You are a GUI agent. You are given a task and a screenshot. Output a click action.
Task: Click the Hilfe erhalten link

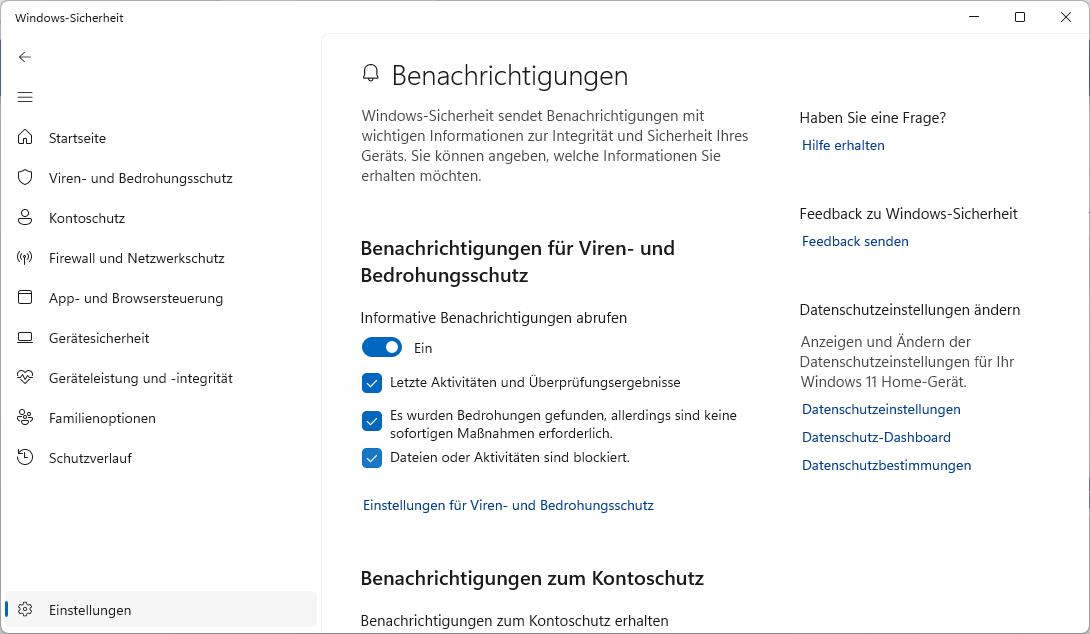pyautogui.click(x=843, y=145)
